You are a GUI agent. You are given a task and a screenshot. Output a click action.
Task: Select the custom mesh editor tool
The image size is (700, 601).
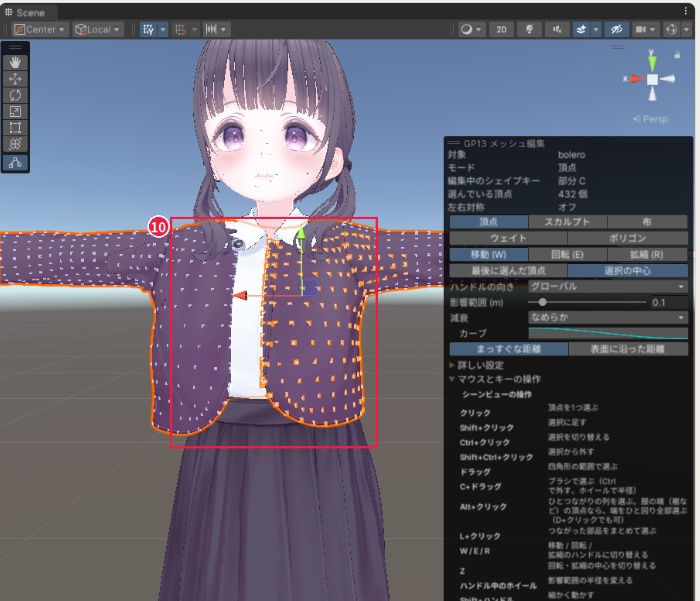point(15,163)
